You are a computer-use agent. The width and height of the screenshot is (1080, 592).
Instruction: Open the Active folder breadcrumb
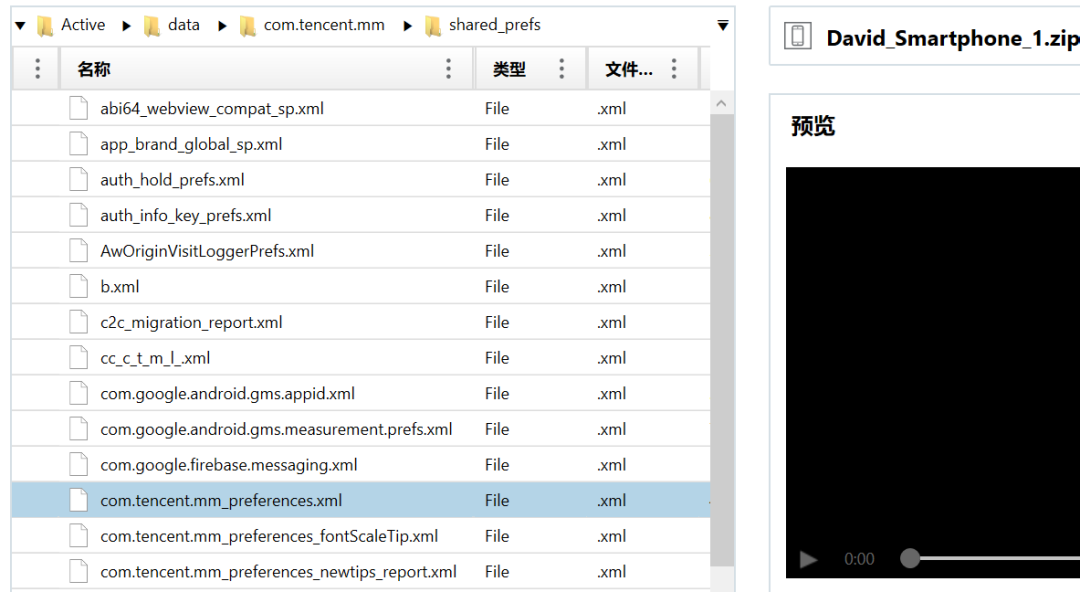click(x=72, y=25)
